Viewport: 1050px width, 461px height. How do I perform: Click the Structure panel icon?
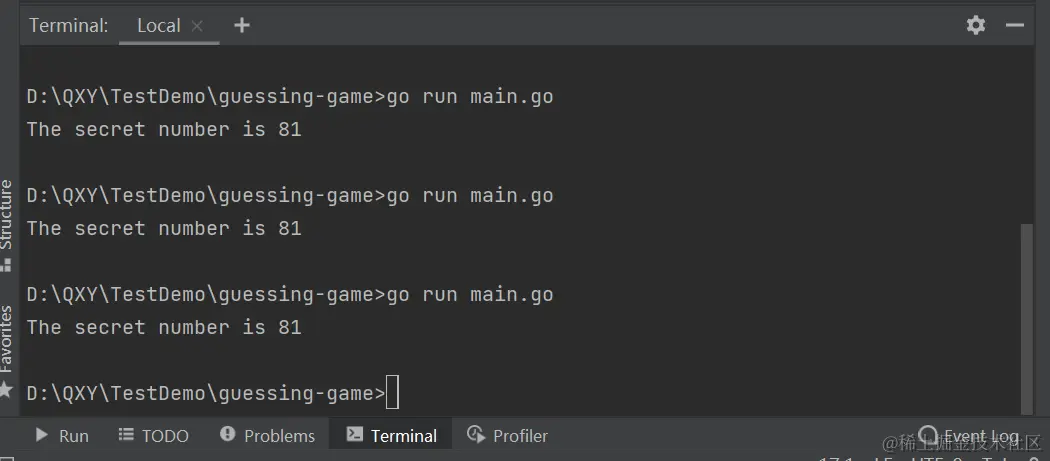coord(6,265)
